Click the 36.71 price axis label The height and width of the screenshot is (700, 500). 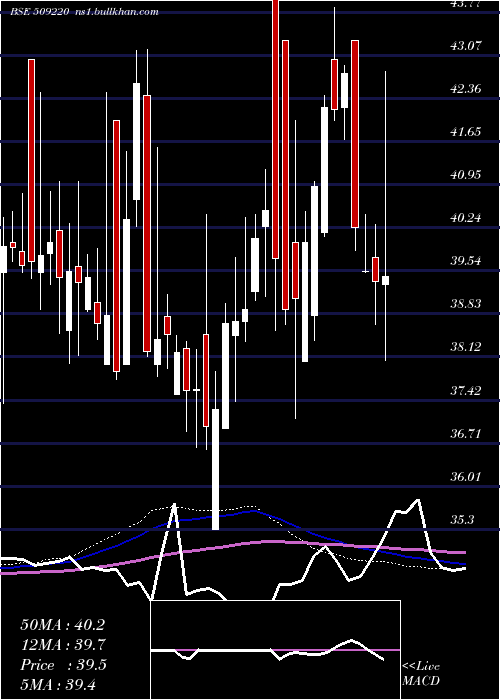click(466, 433)
